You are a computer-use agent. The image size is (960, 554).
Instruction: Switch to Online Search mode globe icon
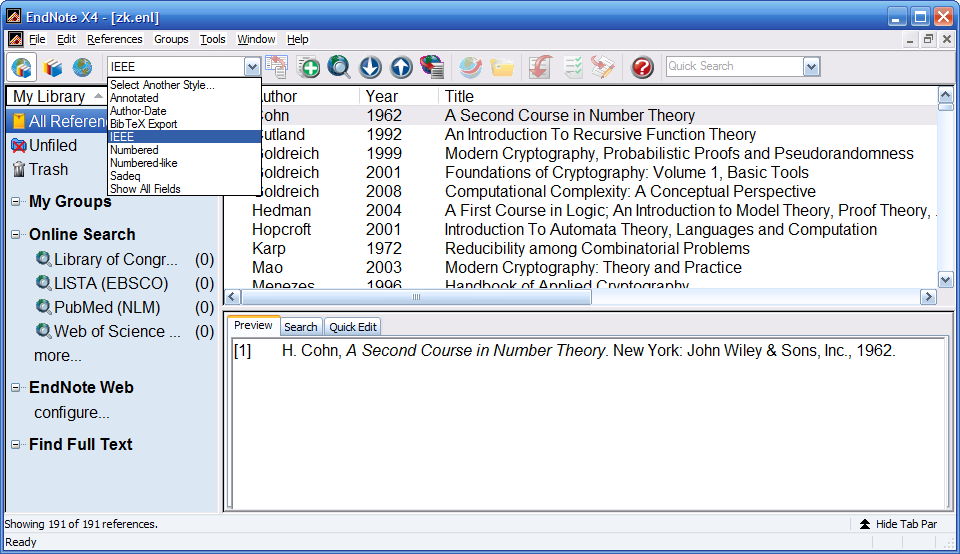pos(82,67)
